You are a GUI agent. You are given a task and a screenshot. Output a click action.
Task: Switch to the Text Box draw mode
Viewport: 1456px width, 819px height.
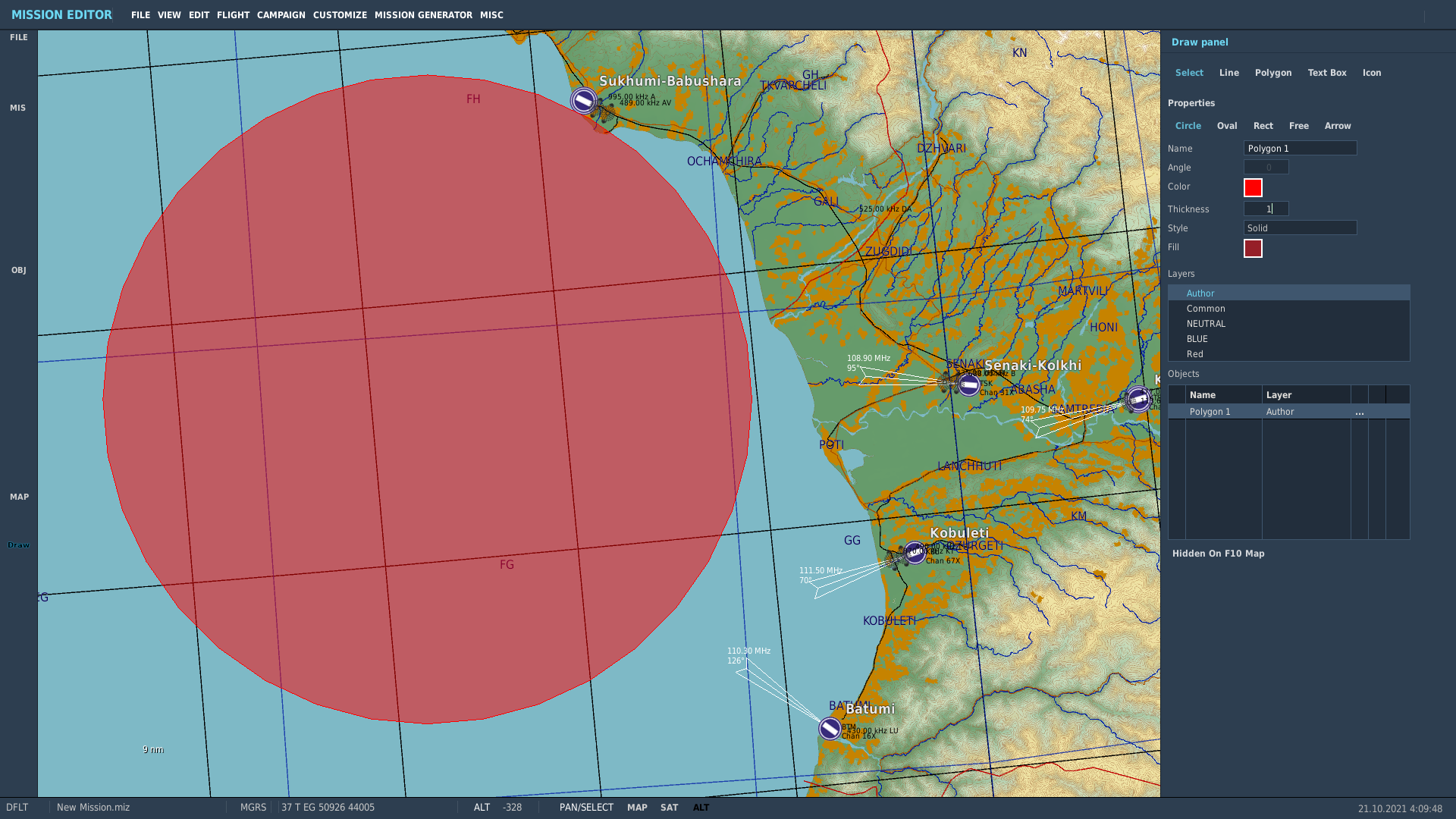pyautogui.click(x=1326, y=73)
